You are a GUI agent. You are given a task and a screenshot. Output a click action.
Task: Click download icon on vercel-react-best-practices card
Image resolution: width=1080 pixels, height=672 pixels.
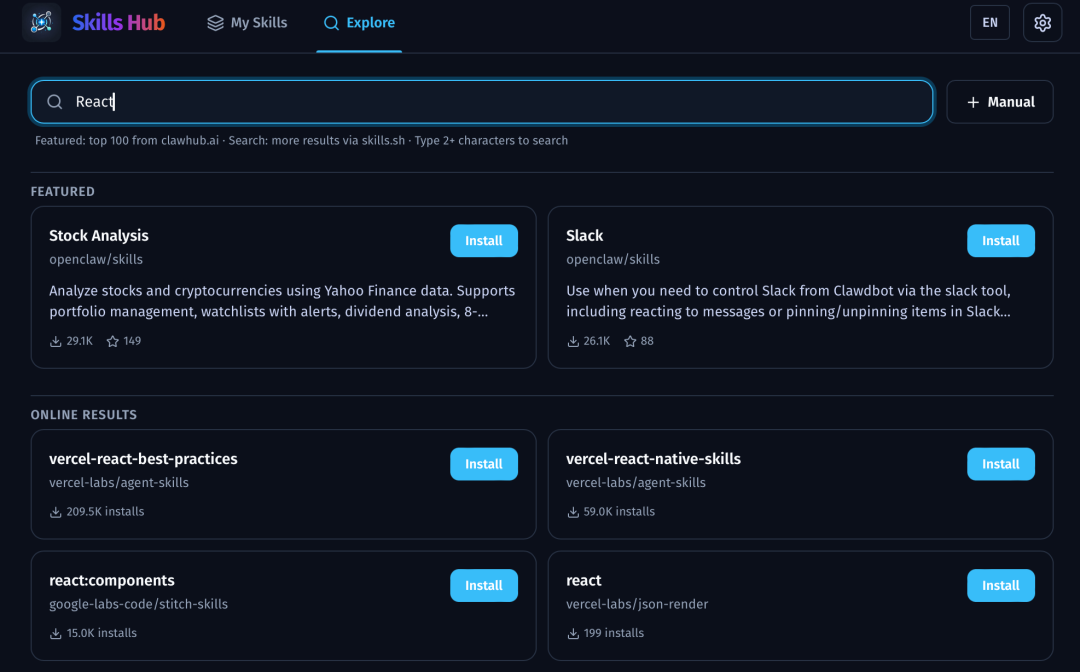(56, 512)
